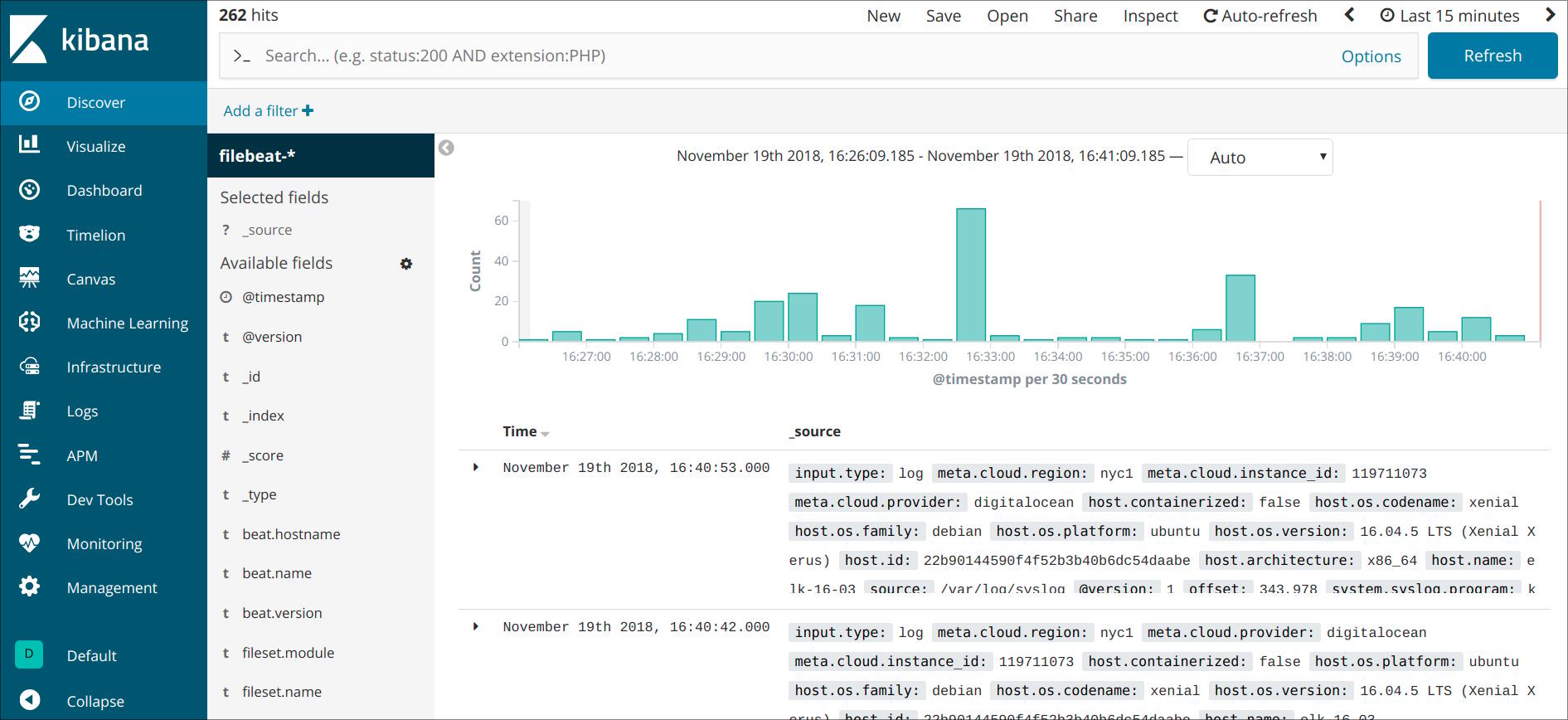This screenshot has height=720, width=1568.
Task: Click the Visualize navigation label
Action: [96, 147]
